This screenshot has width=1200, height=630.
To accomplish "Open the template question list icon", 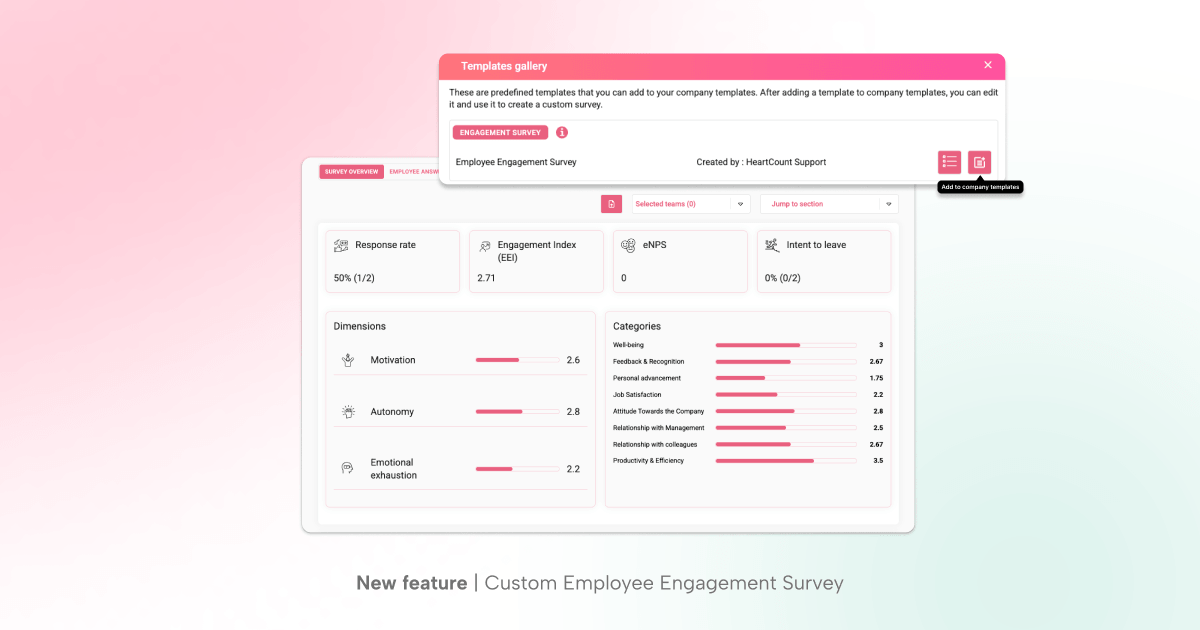I will [949, 161].
